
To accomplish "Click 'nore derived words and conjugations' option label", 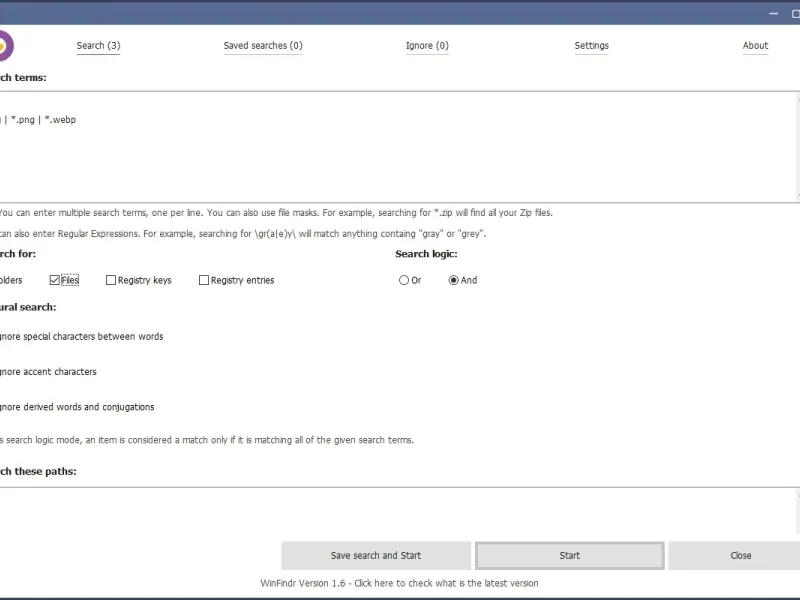I will click(x=77, y=407).
